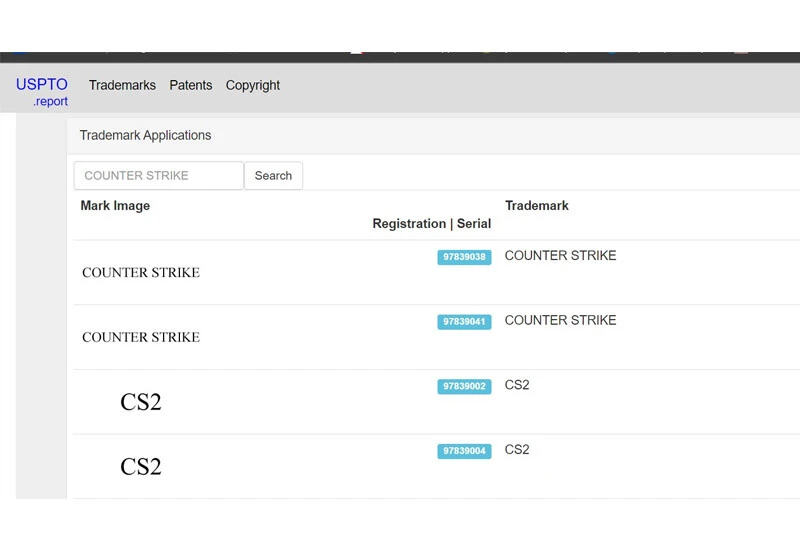The height and width of the screenshot is (550, 800).
Task: Click the Registration | Serial column header
Action: 431,224
